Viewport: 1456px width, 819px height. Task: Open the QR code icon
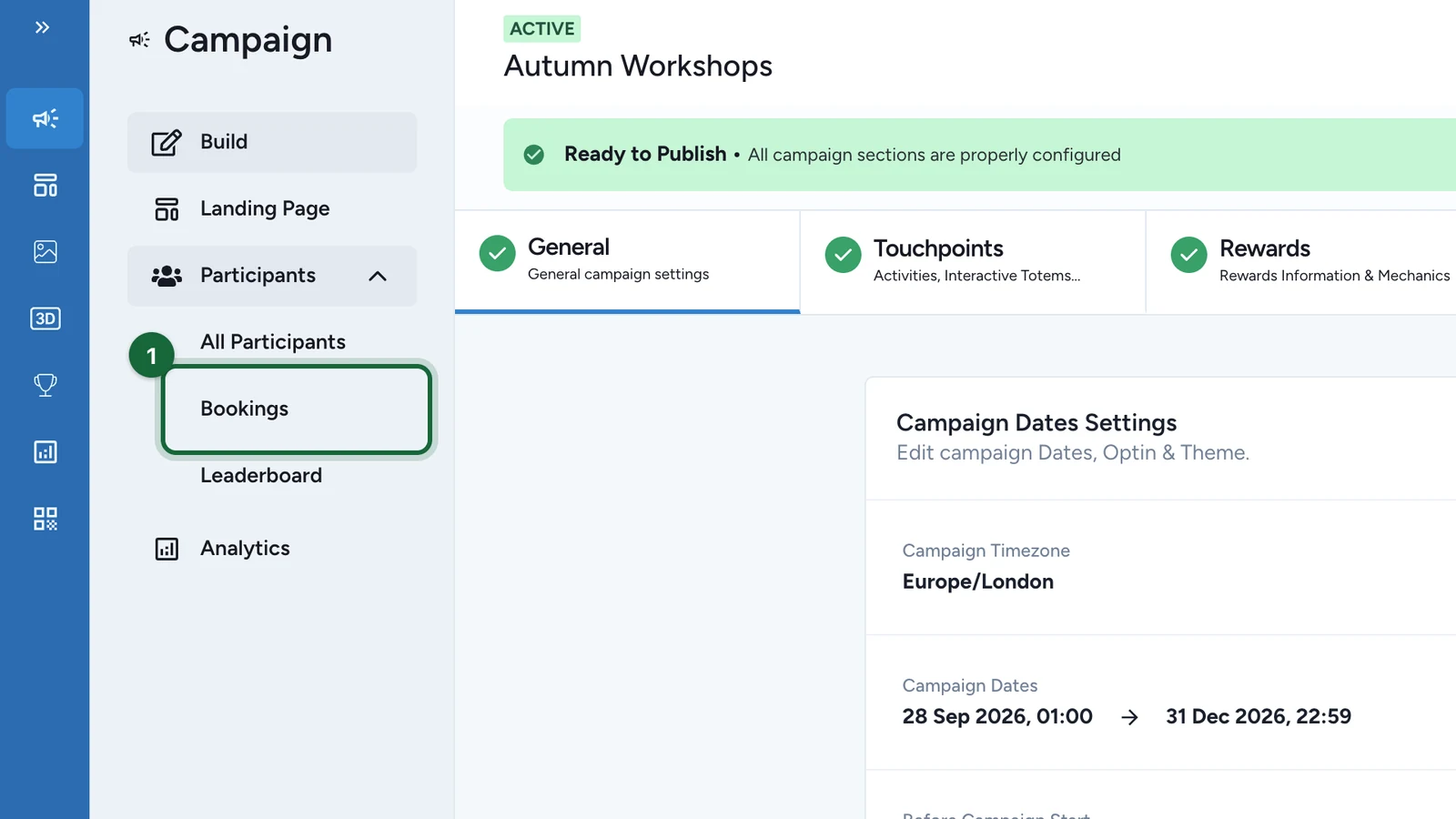(x=45, y=519)
